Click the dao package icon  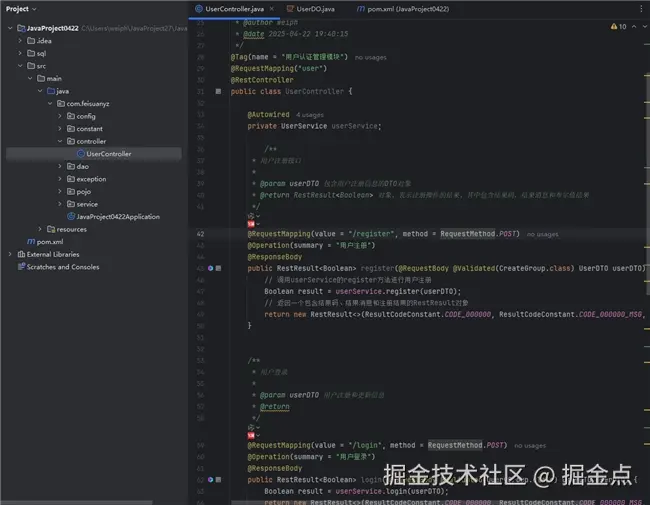coord(71,166)
